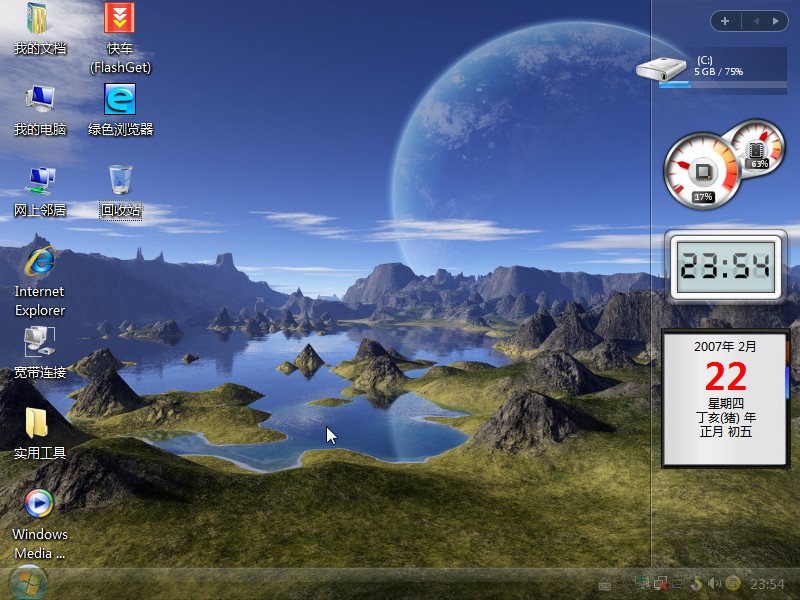This screenshot has height=600, width=800.
Task: Click the round yellow security tray icon
Action: pos(731,583)
